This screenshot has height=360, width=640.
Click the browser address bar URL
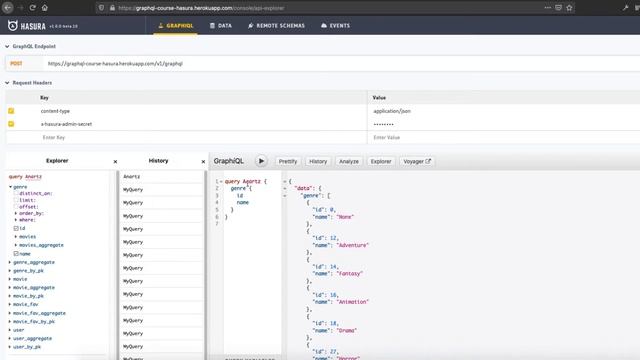pos(201,8)
